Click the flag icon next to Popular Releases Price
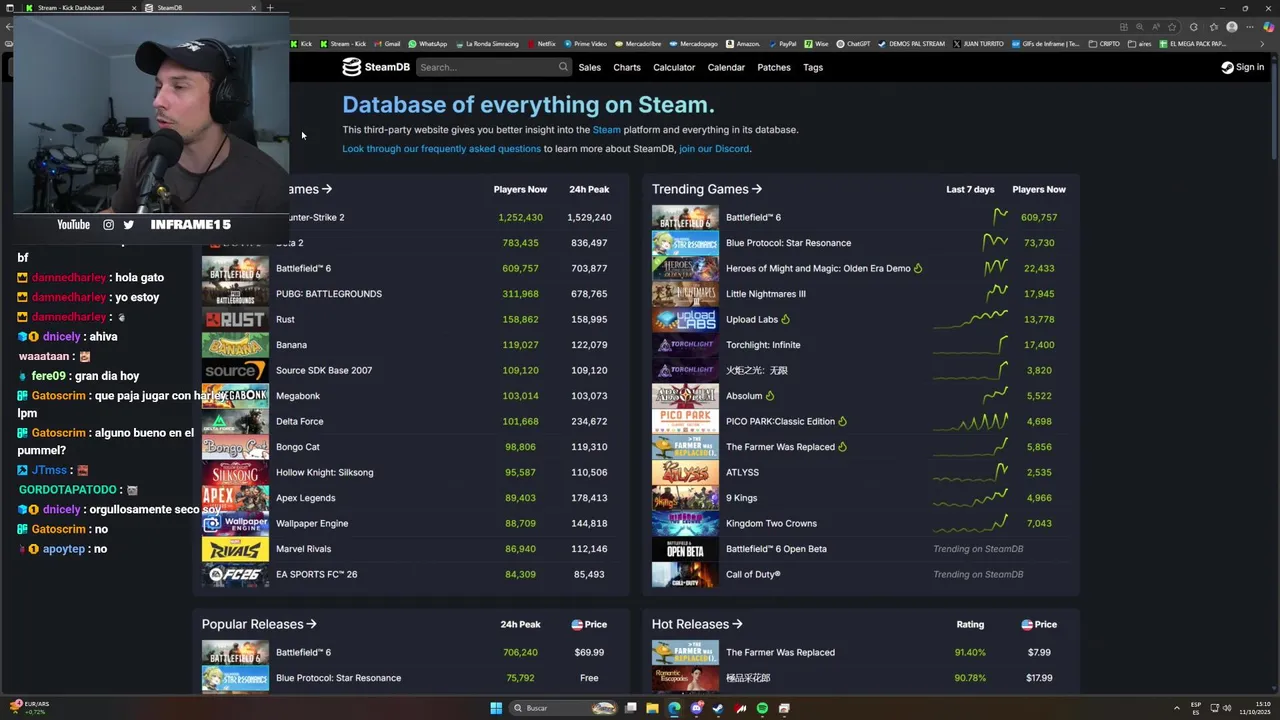This screenshot has height=720, width=1280. coord(577,624)
